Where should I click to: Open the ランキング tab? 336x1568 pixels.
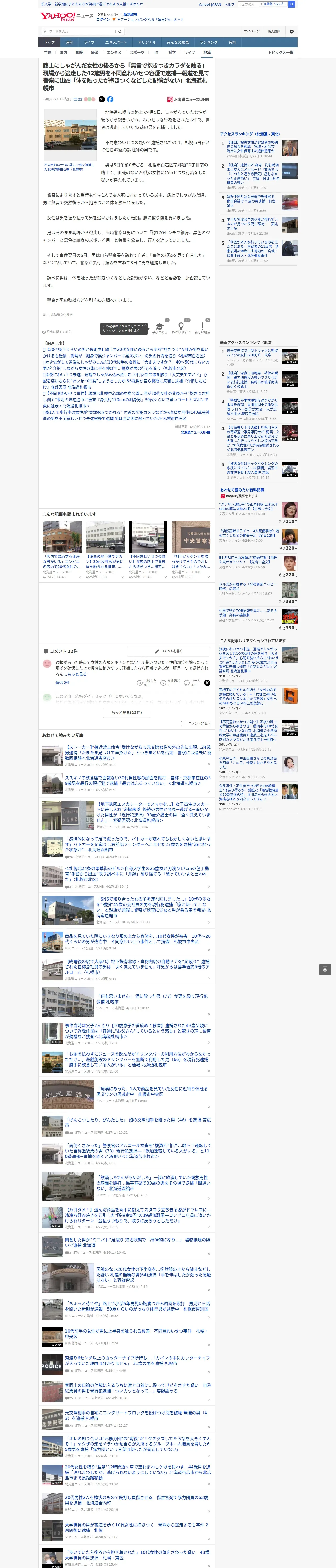point(209,43)
